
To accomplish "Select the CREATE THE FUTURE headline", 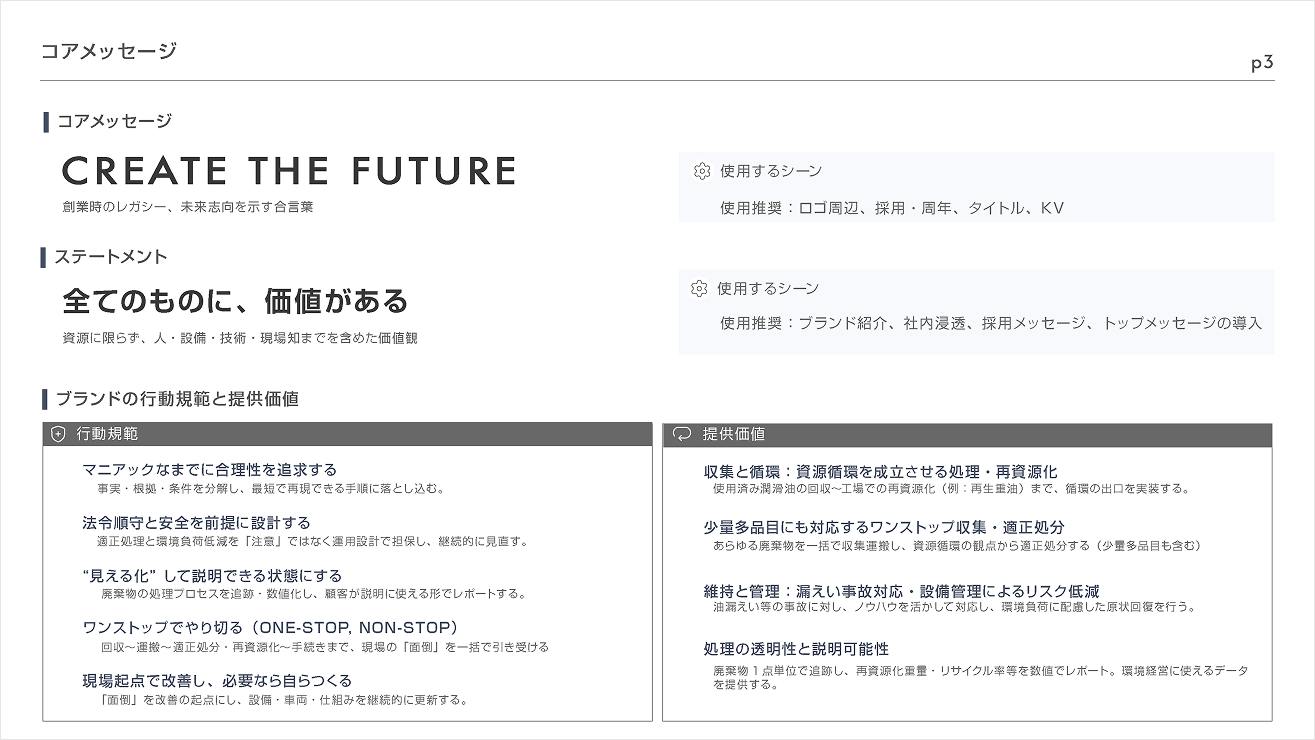I will (289, 171).
